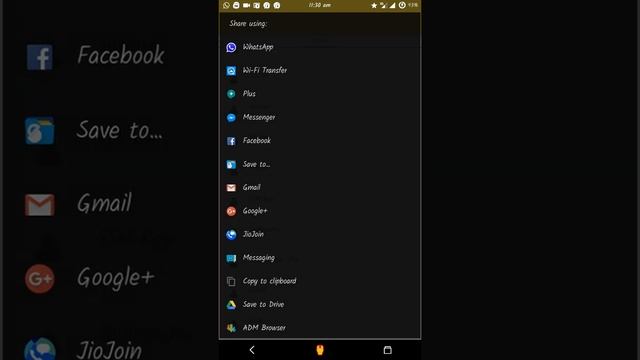Click large Save to... icon in background

(x=40, y=131)
